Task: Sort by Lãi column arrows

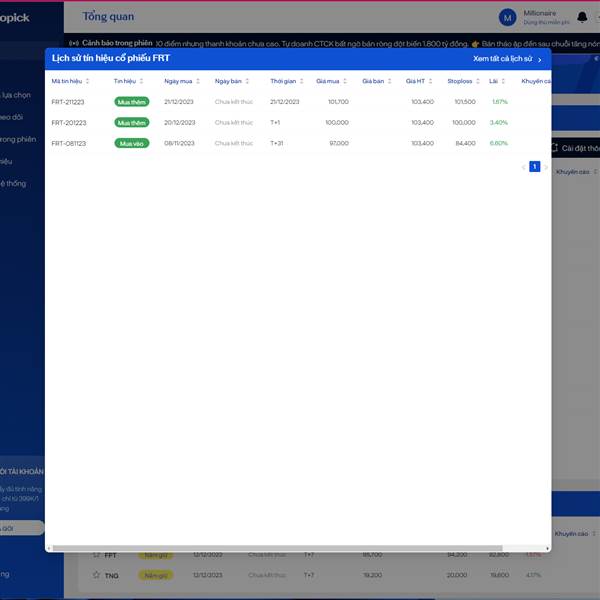Action: click(x=503, y=81)
